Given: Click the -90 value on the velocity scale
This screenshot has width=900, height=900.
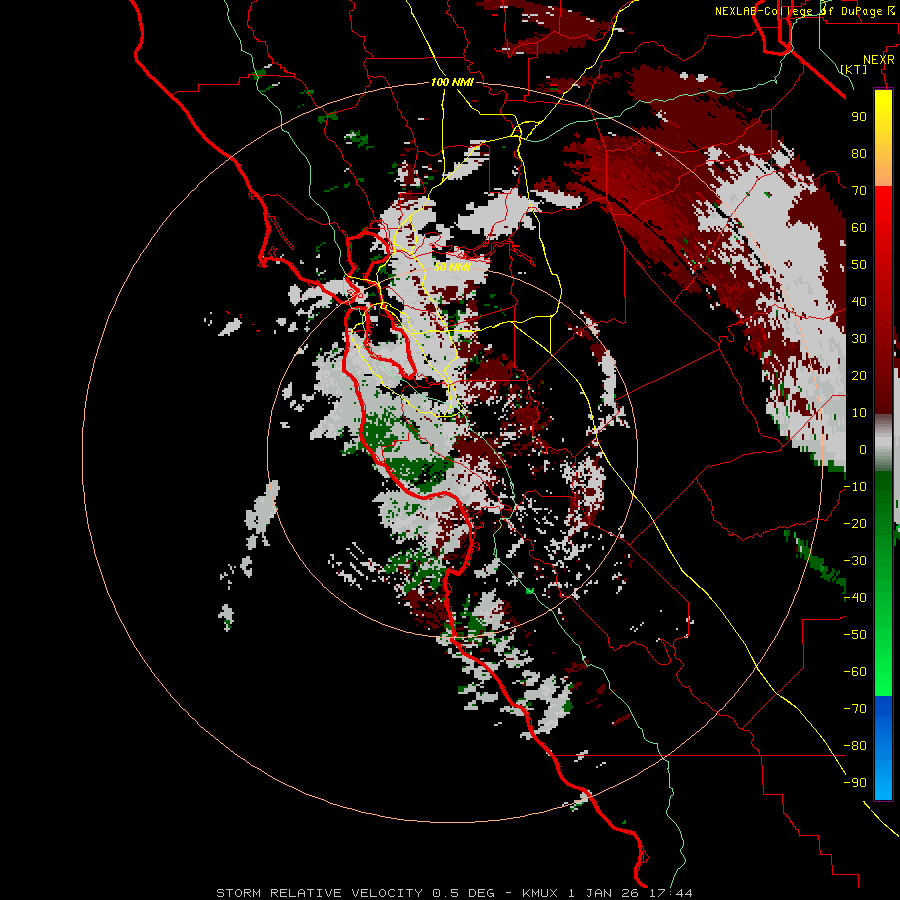Looking at the screenshot, I should (x=855, y=783).
